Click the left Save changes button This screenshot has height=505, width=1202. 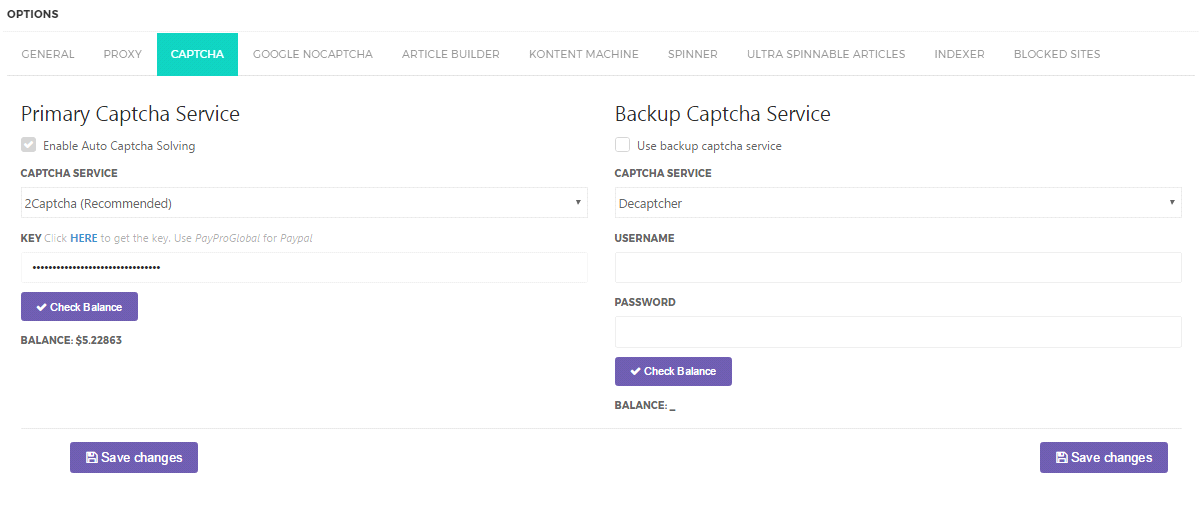134,458
